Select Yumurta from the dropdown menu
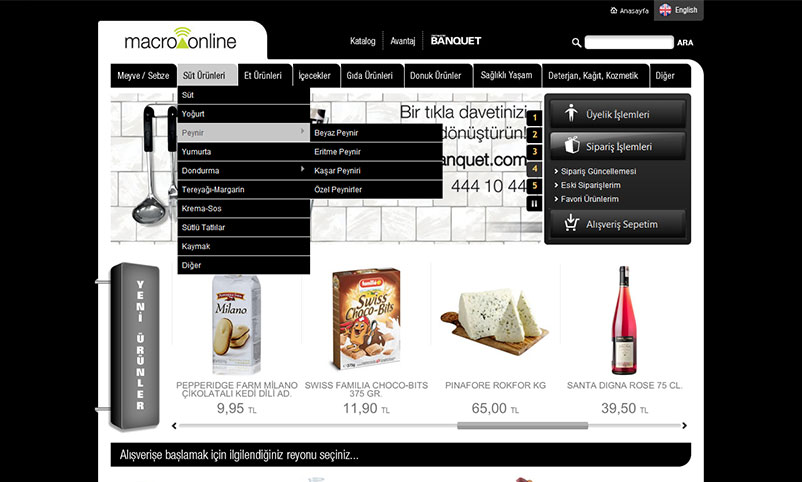 pos(243,151)
